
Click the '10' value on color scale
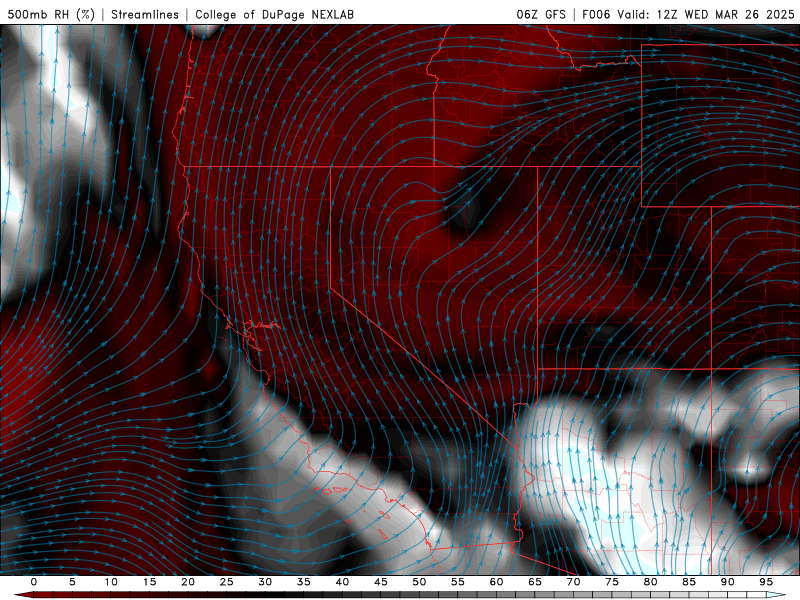click(111, 582)
